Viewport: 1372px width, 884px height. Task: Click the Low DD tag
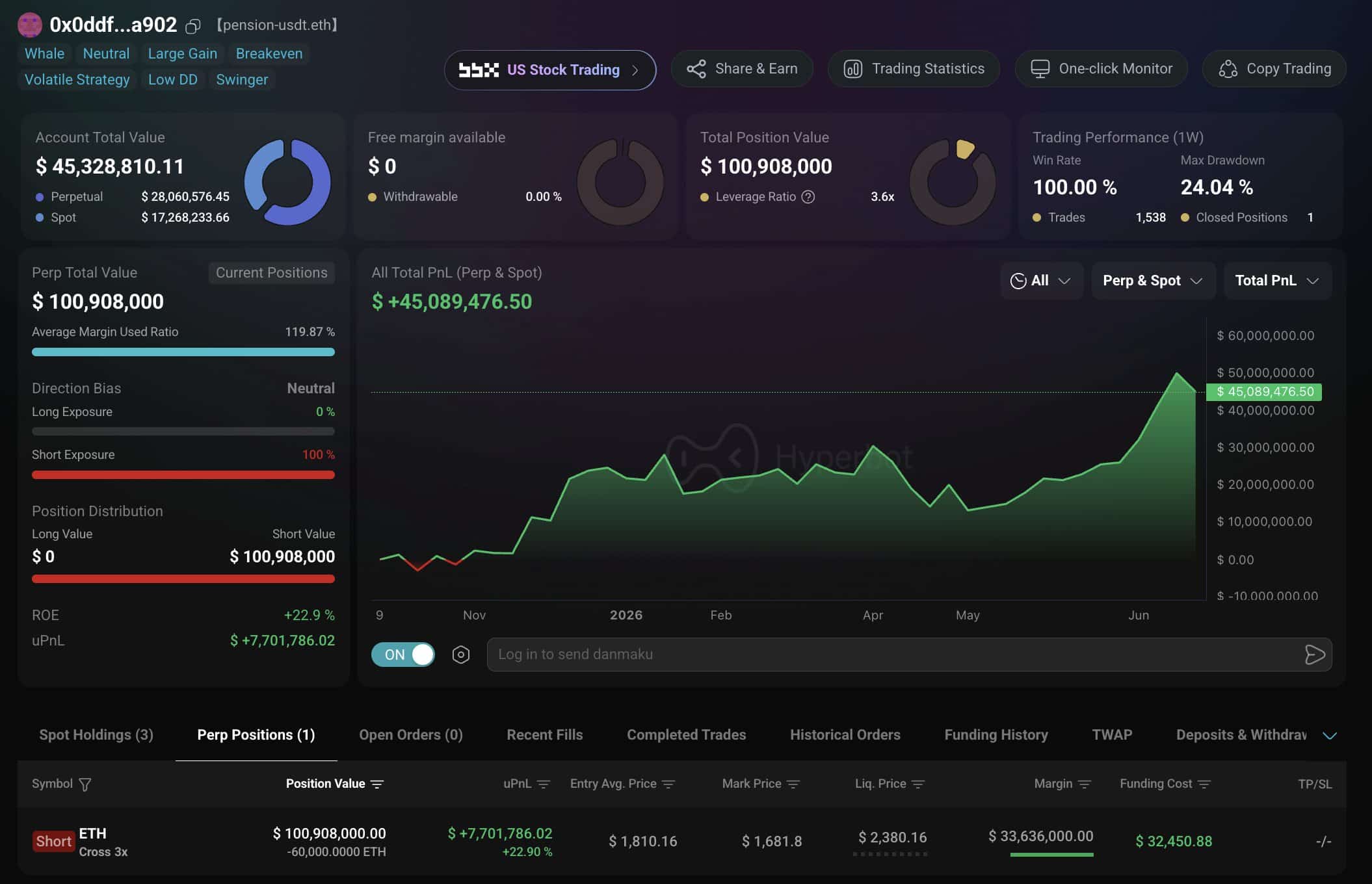173,80
